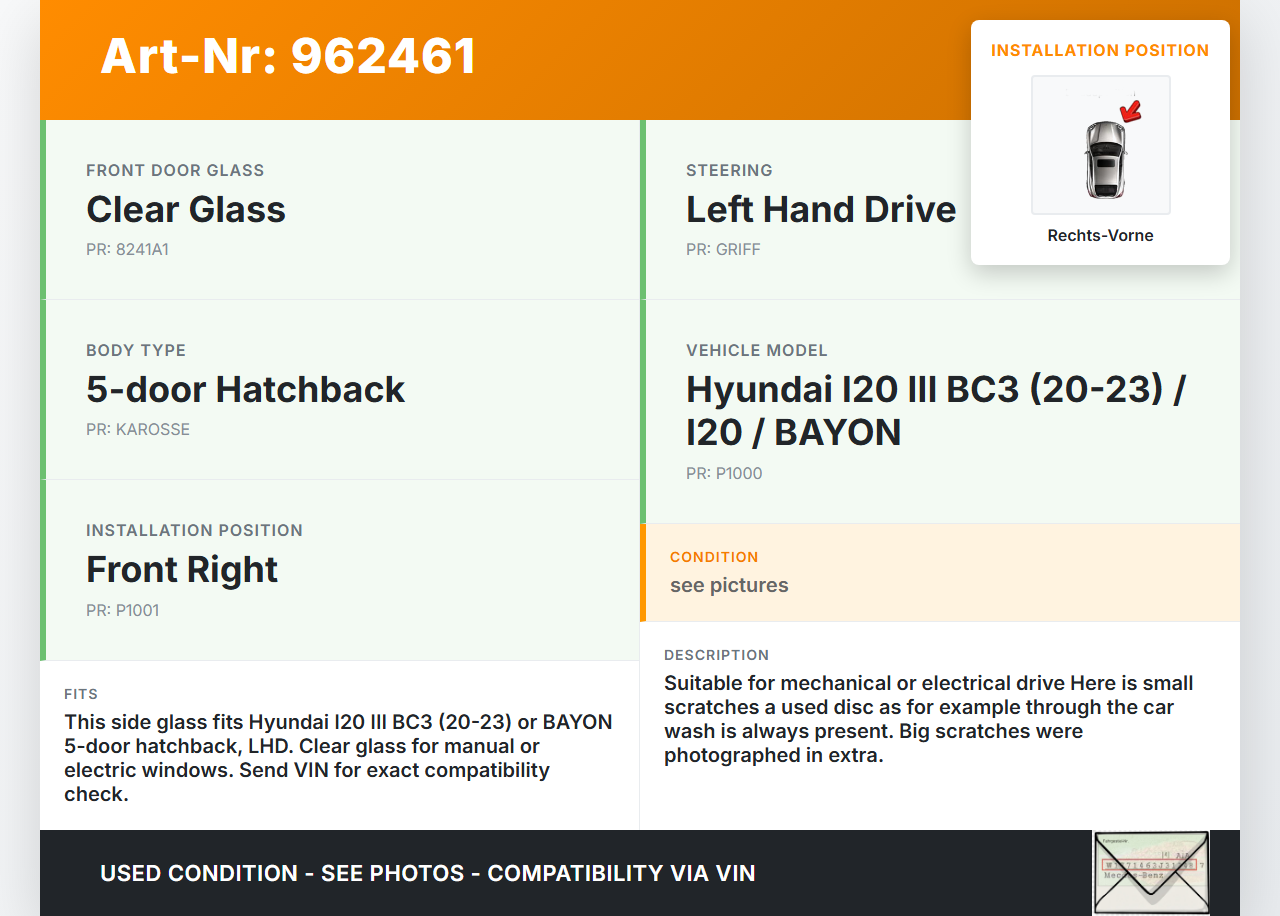The image size is (1280, 916).
Task: Click the PR: 8241A1 code
Action: (x=127, y=250)
